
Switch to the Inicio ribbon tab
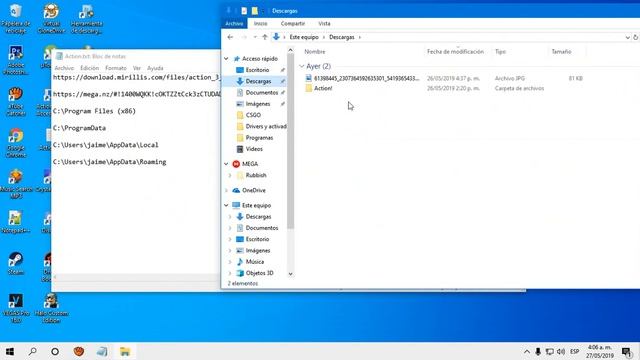coord(260,24)
